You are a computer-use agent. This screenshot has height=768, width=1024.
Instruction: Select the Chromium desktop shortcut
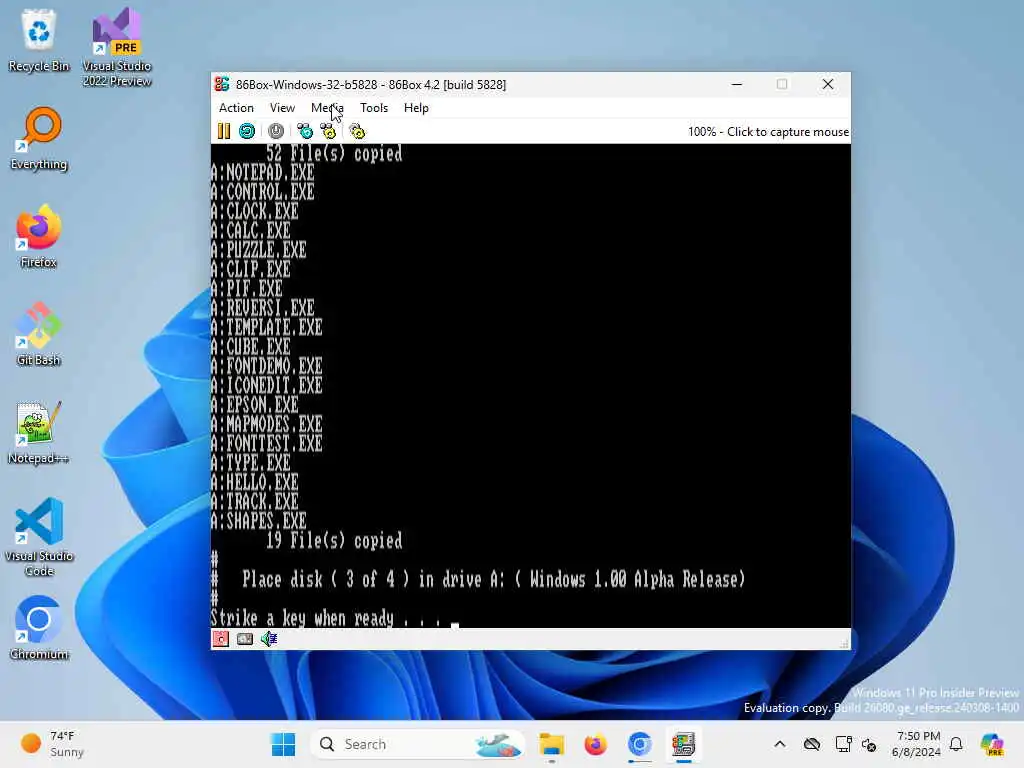tap(39, 628)
